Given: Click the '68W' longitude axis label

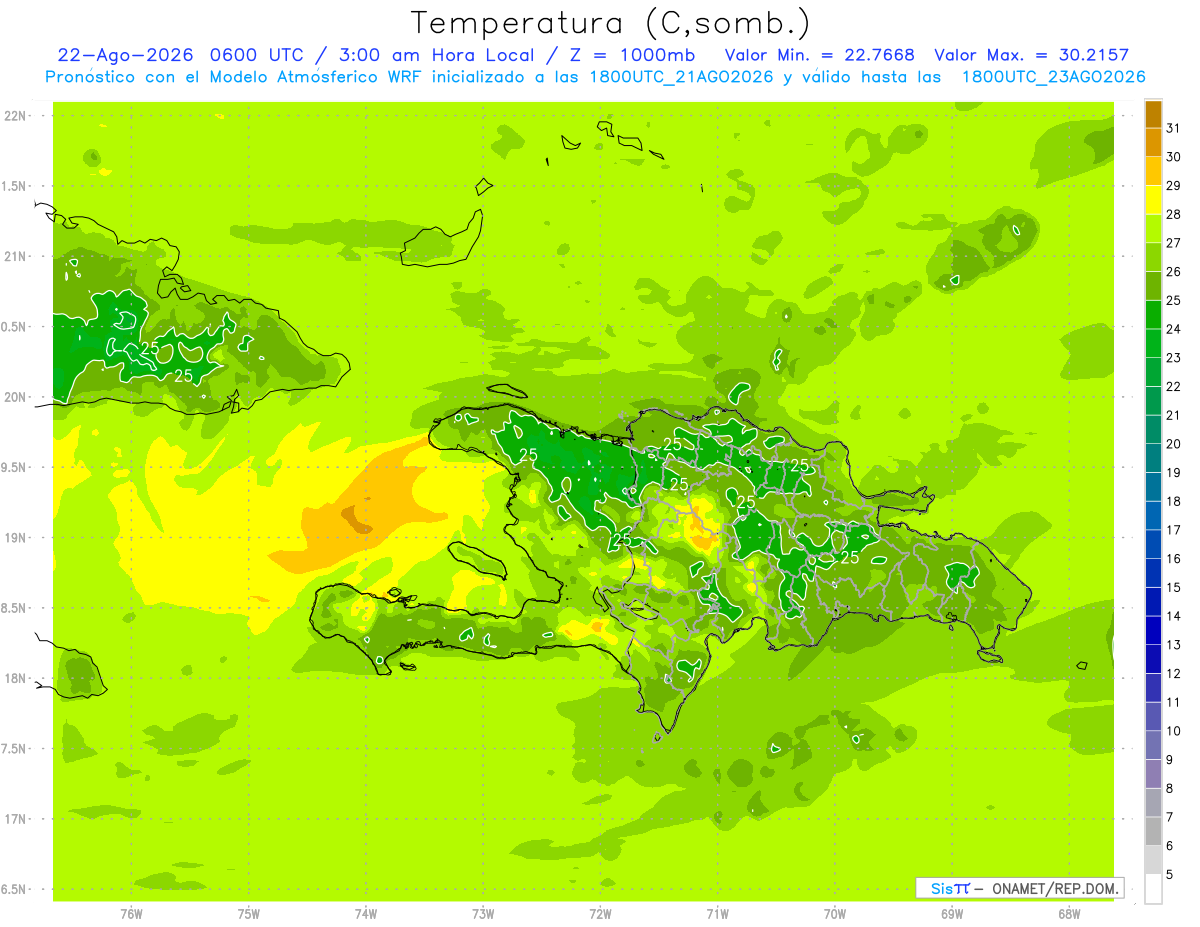Looking at the screenshot, I should click(1069, 913).
